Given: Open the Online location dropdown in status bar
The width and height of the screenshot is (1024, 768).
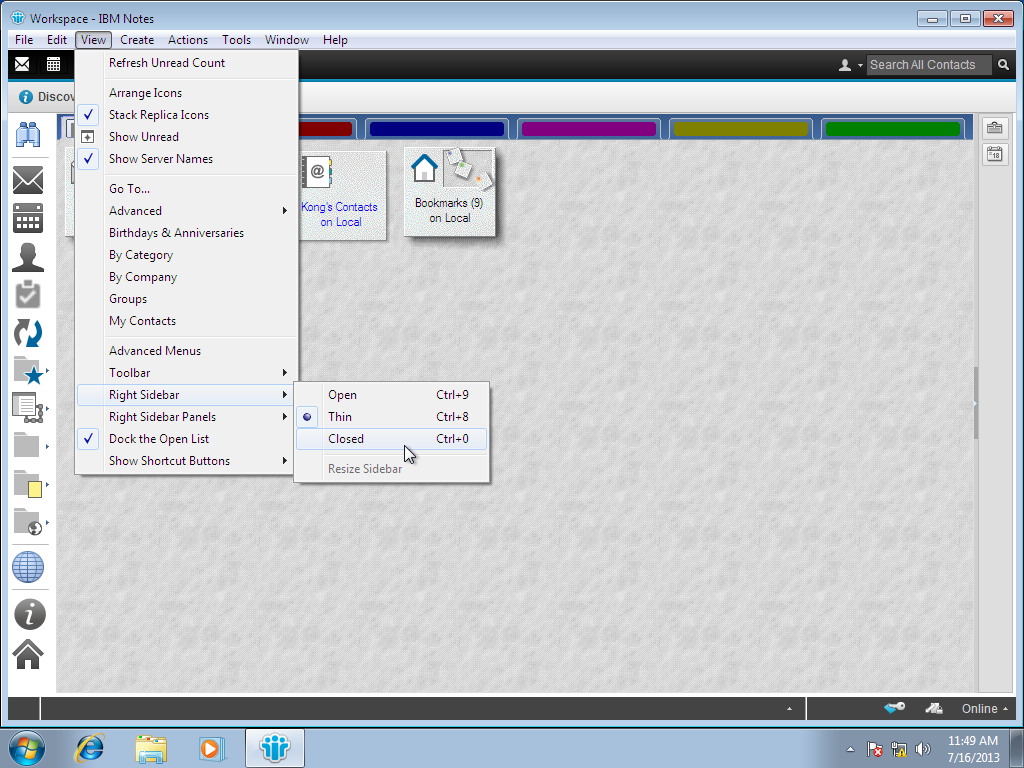Looking at the screenshot, I should pyautogui.click(x=984, y=709).
